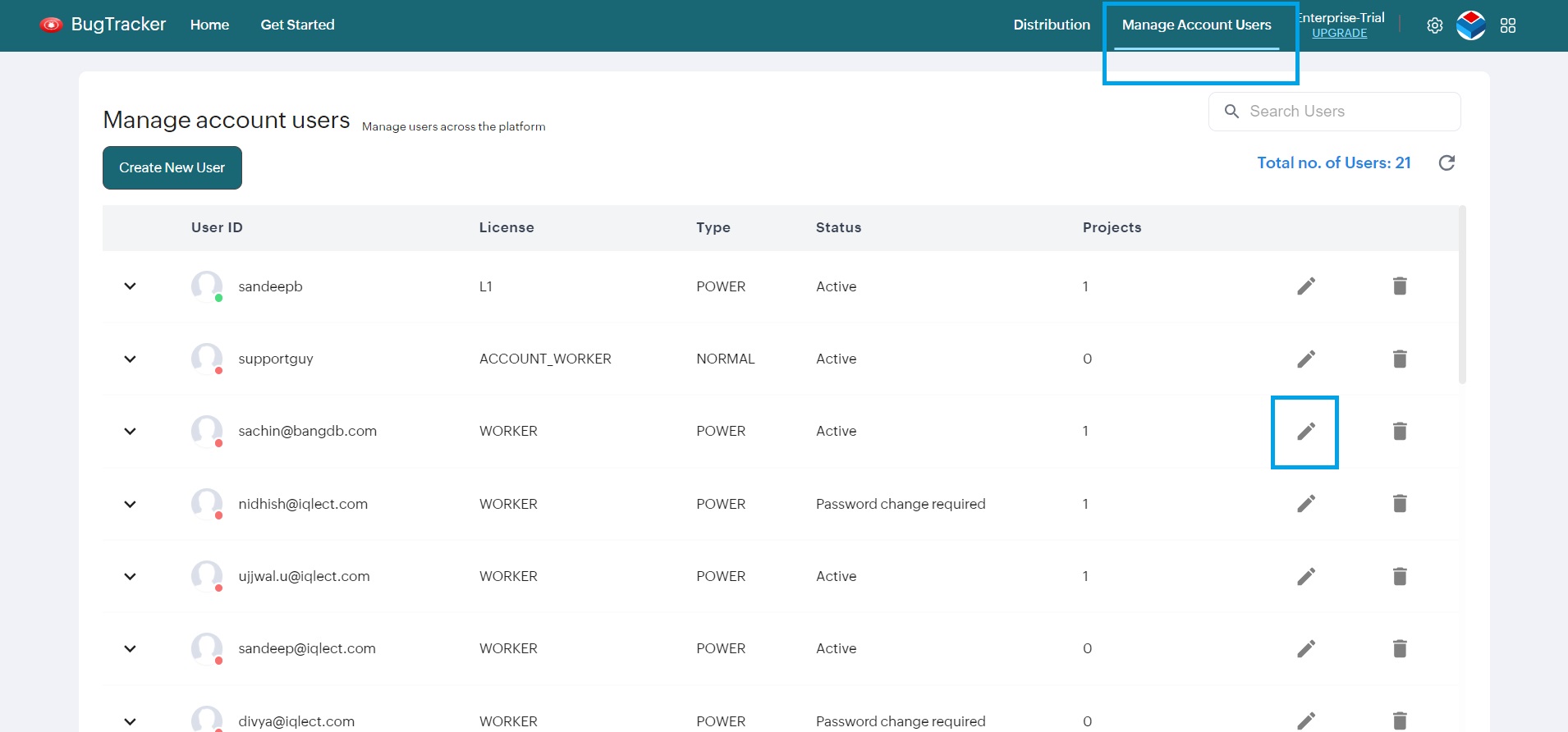Click the username sandeepb
Image resolution: width=1568 pixels, height=732 pixels.
pyautogui.click(x=270, y=286)
